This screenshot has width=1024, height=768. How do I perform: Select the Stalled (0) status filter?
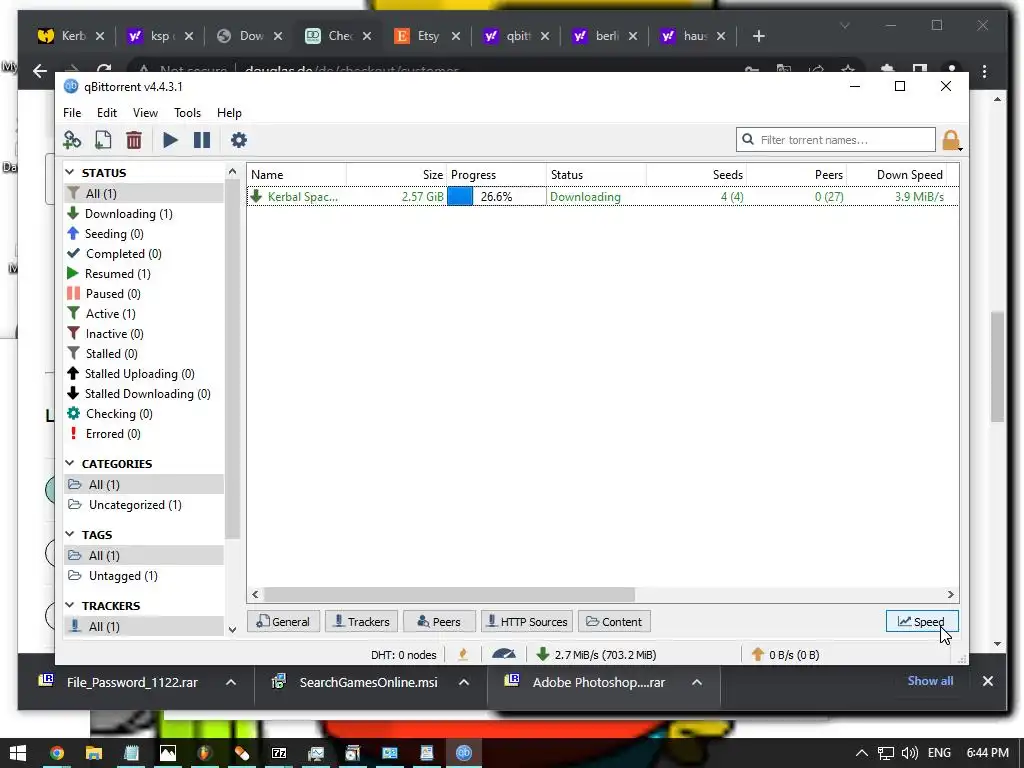(x=112, y=353)
